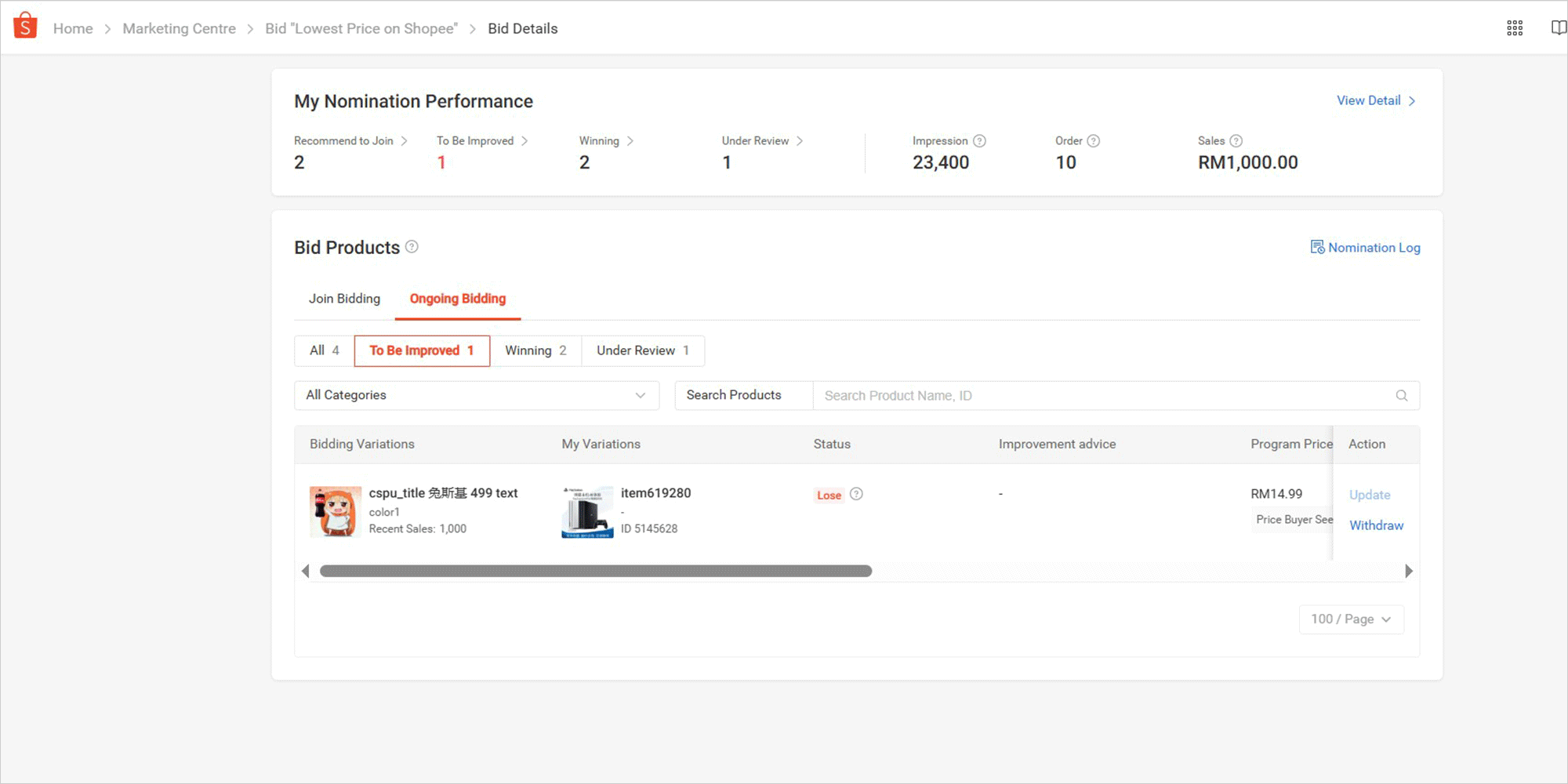1568x784 pixels.
Task: Click the search magnifier icon
Action: (1402, 395)
